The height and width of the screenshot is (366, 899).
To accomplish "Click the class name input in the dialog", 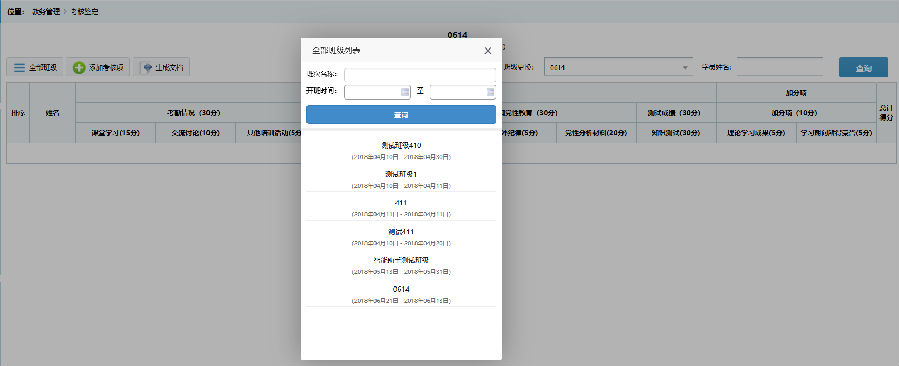I will [x=420, y=75].
